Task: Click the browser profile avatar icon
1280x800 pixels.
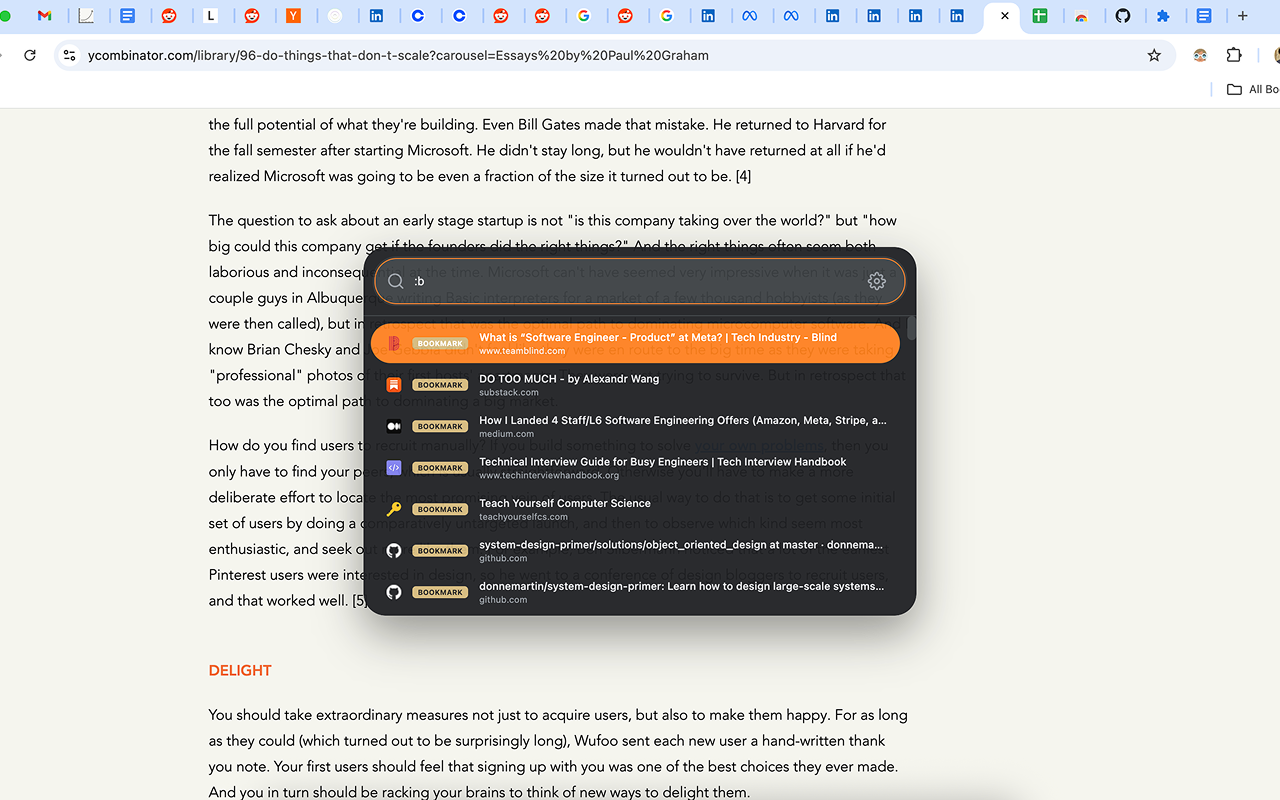Action: coord(1198,55)
